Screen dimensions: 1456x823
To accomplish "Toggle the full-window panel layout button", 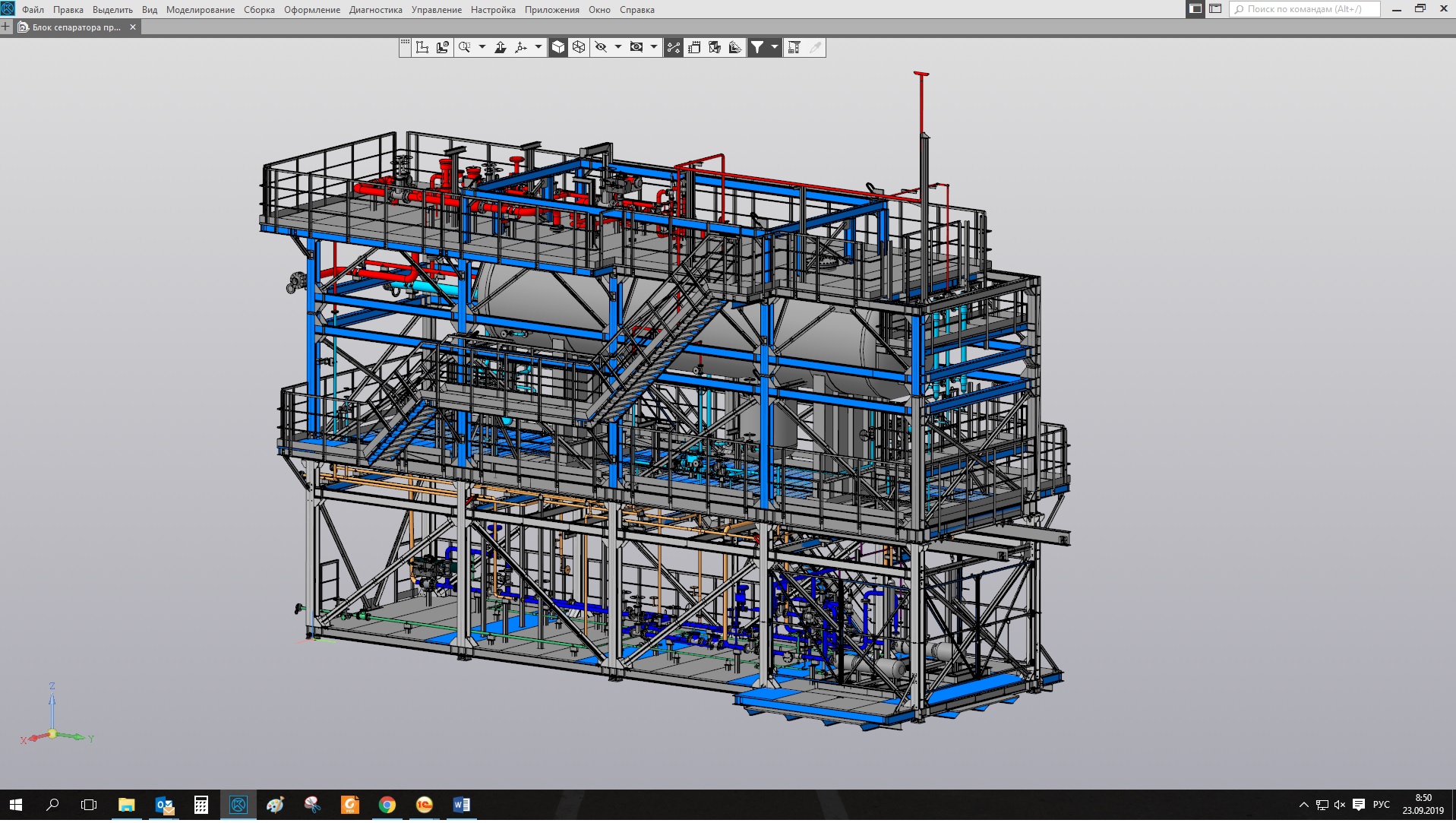I will tap(1195, 9).
